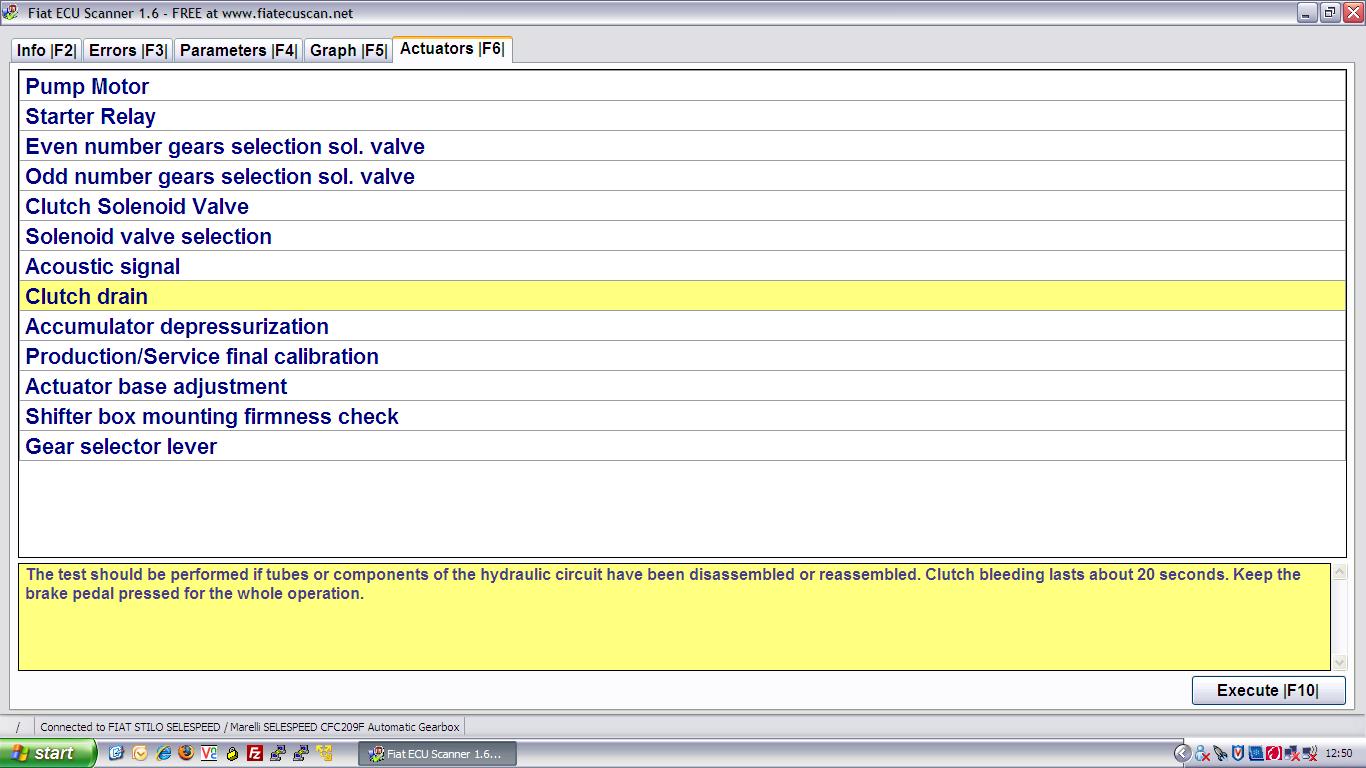Click the 12:50 taskbar clock
The height and width of the screenshot is (768, 1366).
click(1339, 753)
